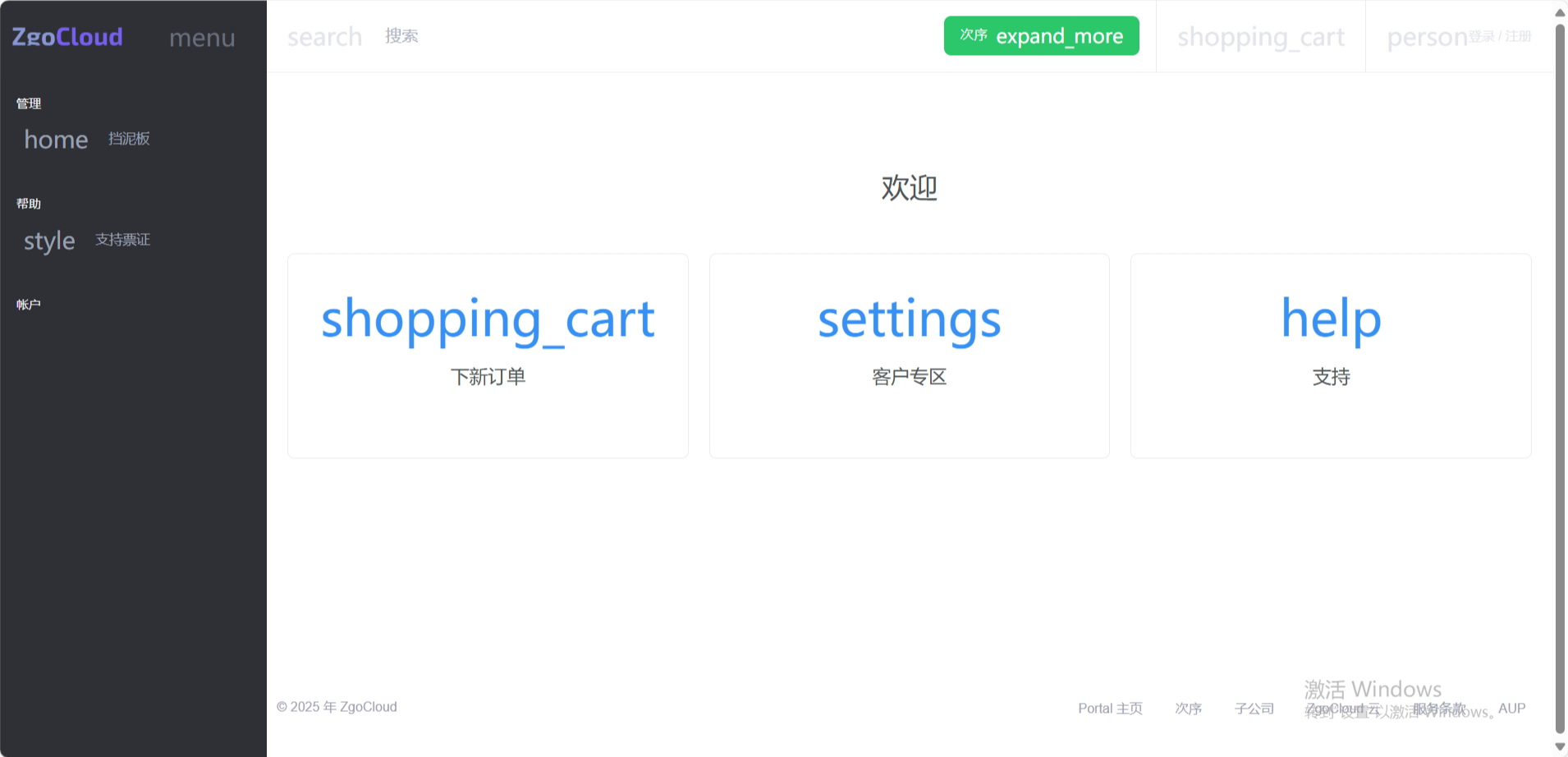Open the shopping cart in the header
The image size is (1568, 757).
[x=1260, y=37]
